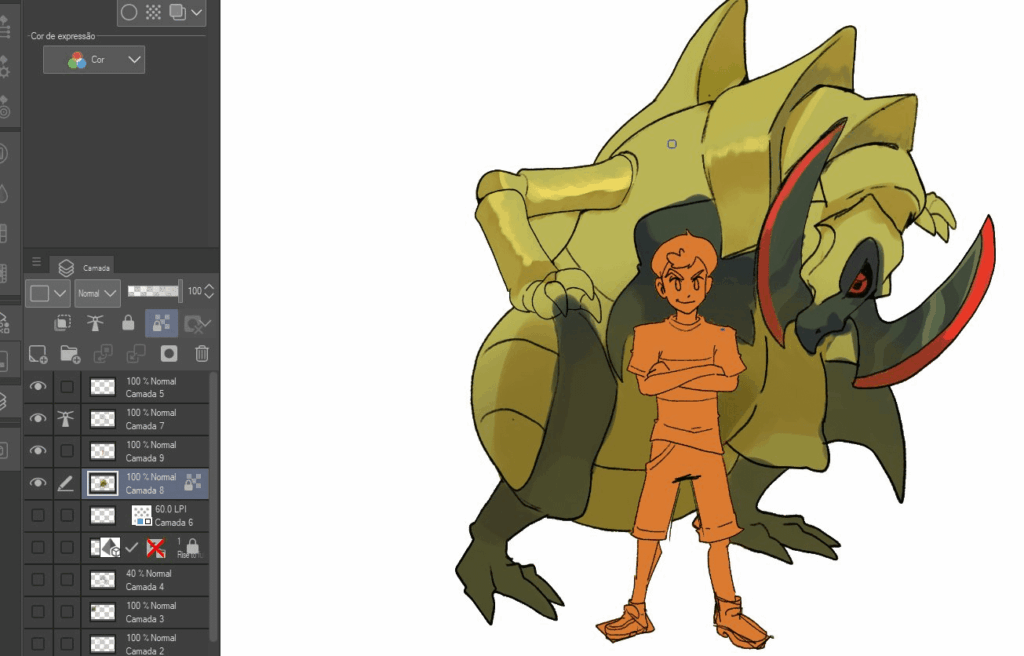
Task: Open the layer panel hamburger menu
Action: tap(37, 262)
